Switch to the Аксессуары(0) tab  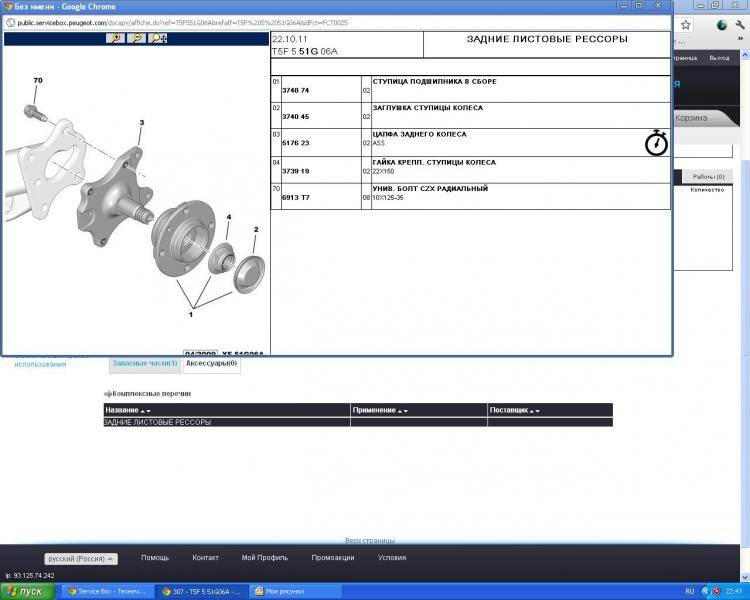211,363
